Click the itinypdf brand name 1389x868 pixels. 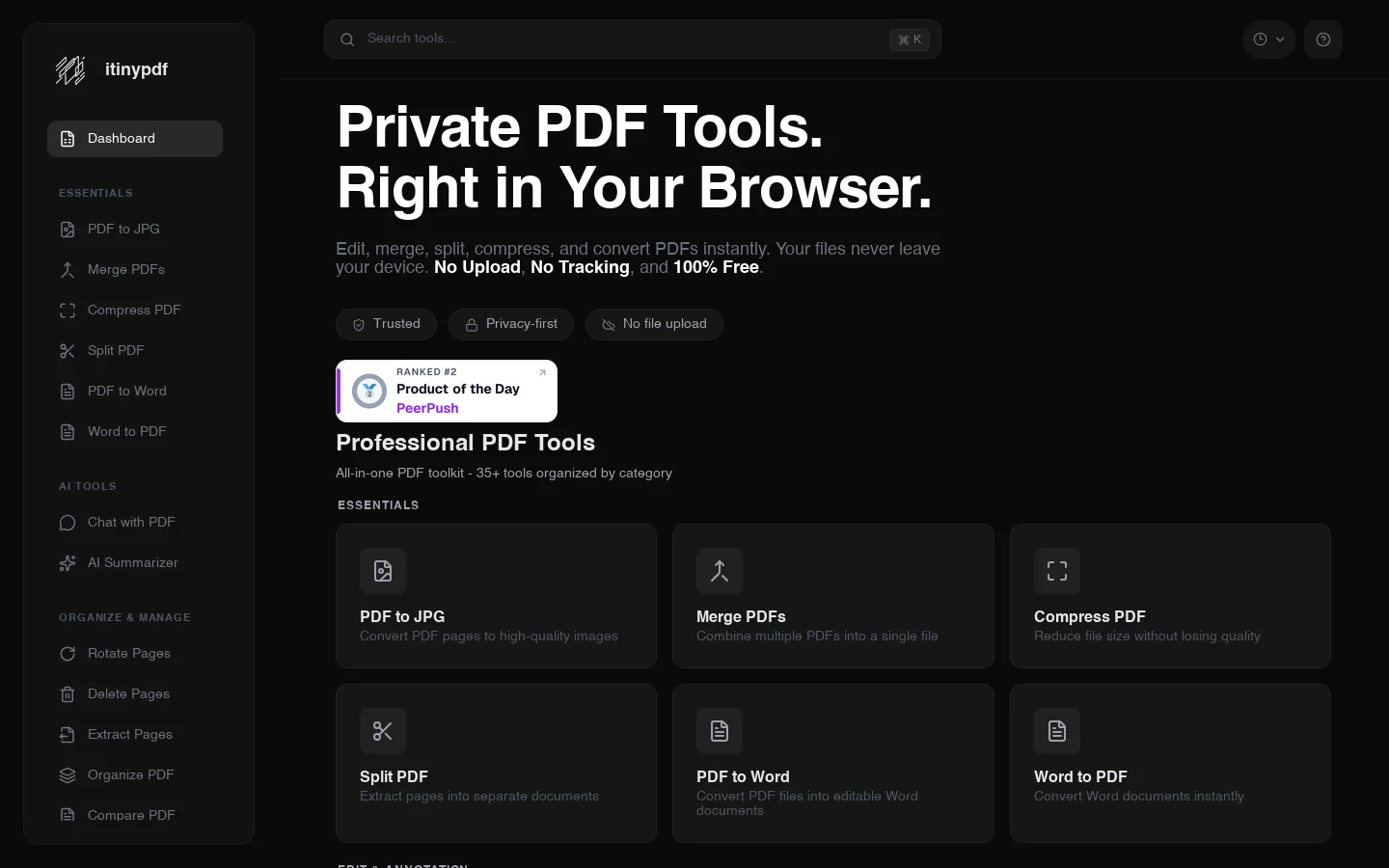coord(136,69)
